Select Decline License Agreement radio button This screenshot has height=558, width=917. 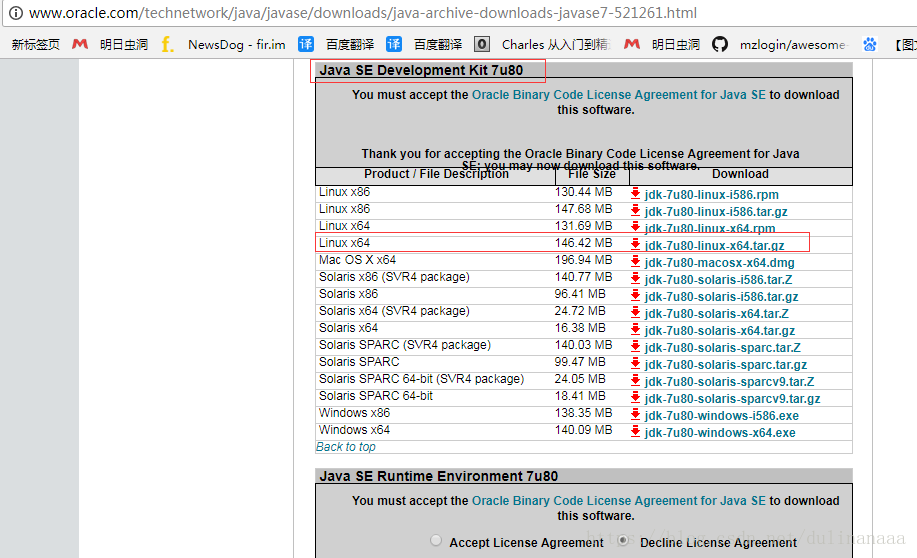point(623,540)
